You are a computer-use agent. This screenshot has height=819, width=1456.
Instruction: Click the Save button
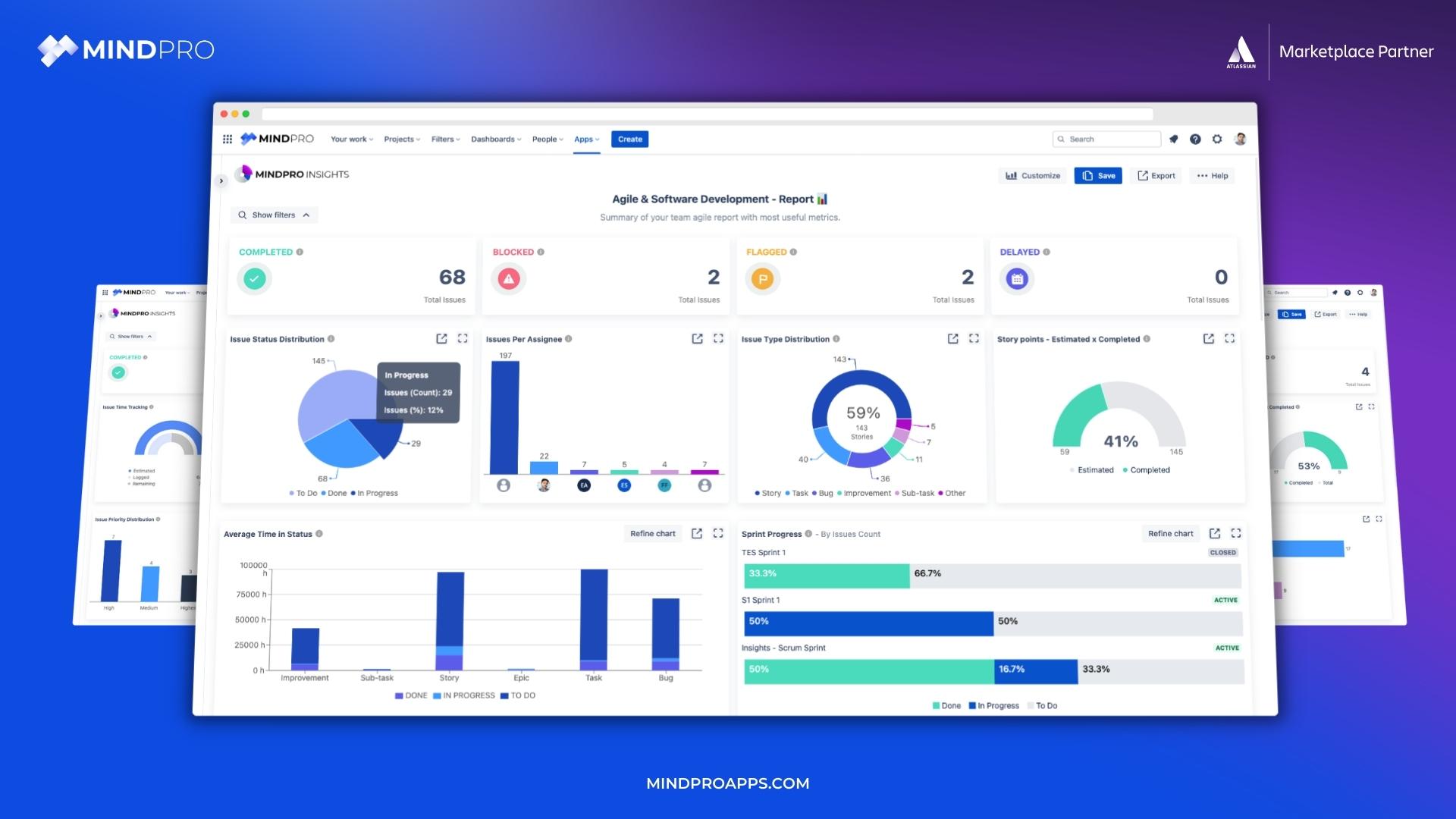coord(1099,175)
